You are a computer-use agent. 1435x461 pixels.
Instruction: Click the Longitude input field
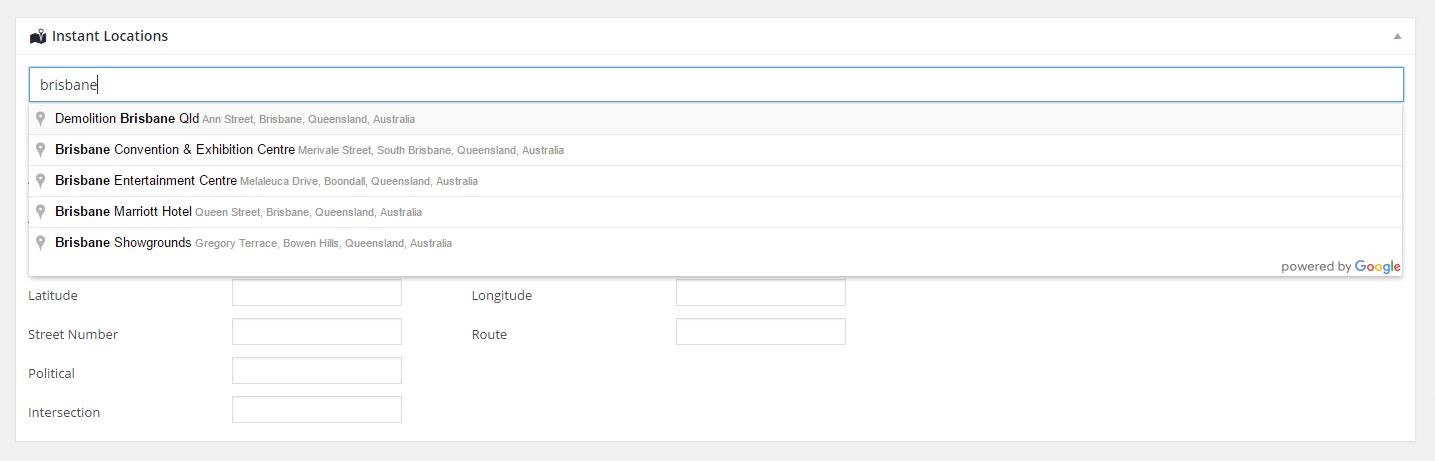click(761, 293)
